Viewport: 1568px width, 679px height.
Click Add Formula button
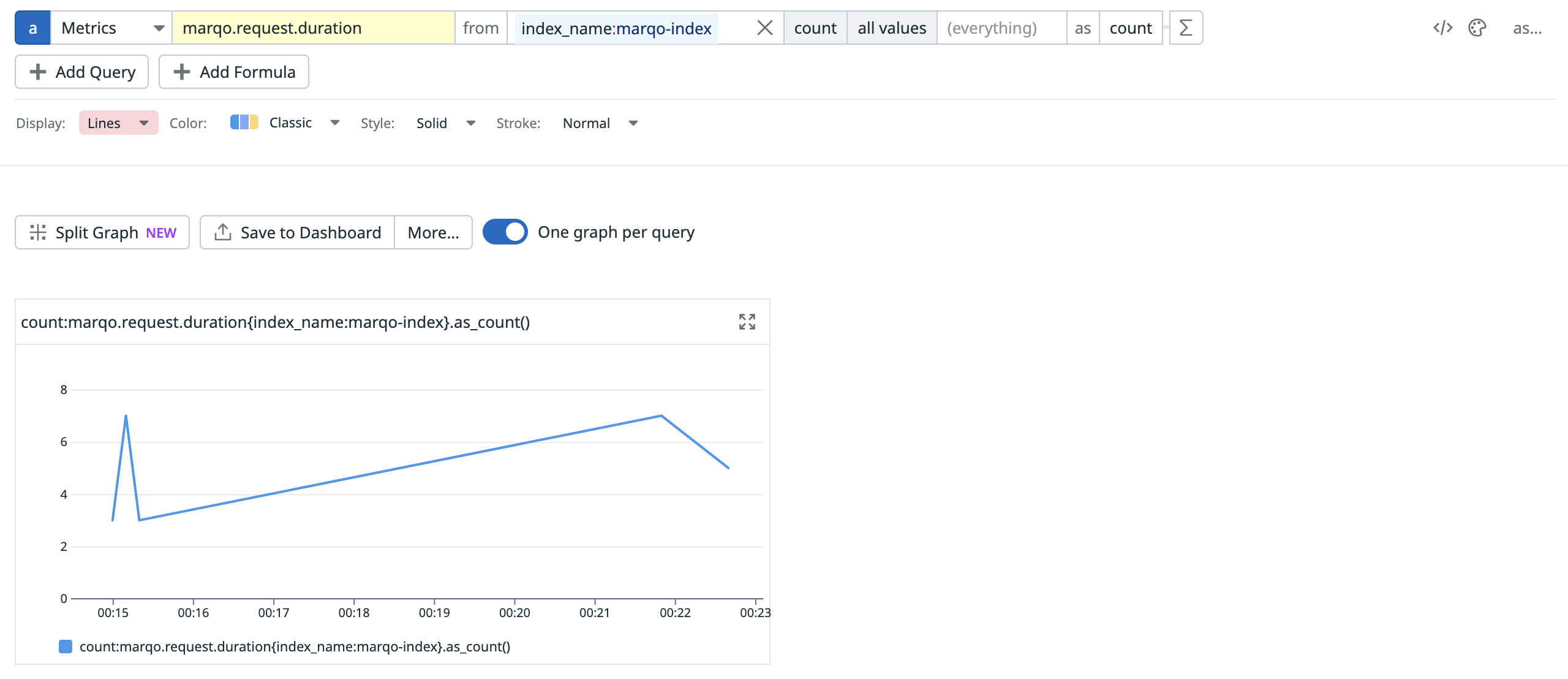pyautogui.click(x=234, y=72)
